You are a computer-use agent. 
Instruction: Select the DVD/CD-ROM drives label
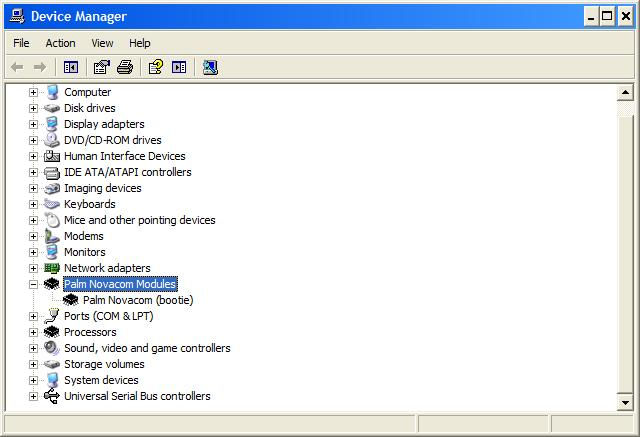[113, 140]
